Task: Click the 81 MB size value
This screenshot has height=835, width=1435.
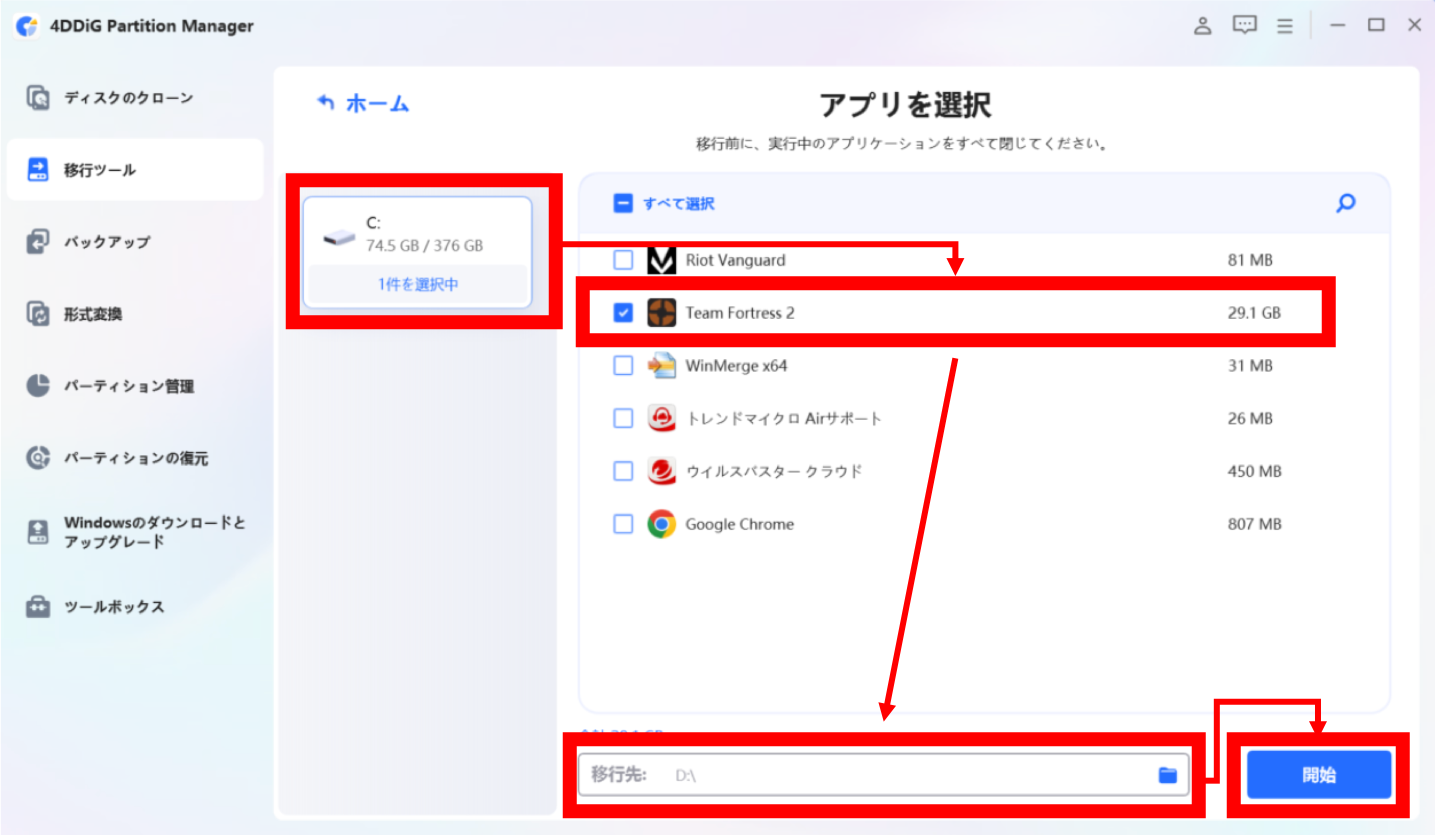Action: pos(1249,260)
